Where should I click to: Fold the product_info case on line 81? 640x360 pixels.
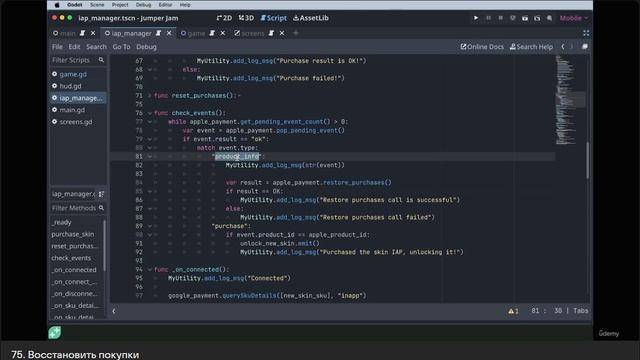[x=149, y=156]
